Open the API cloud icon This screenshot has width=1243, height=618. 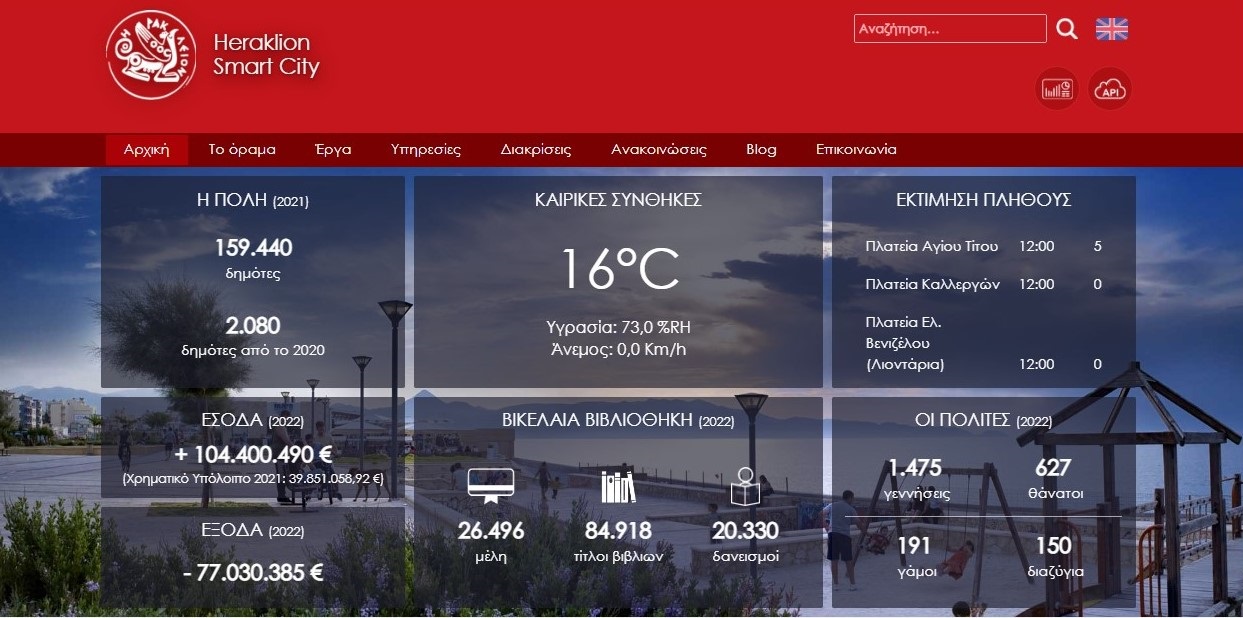1109,89
